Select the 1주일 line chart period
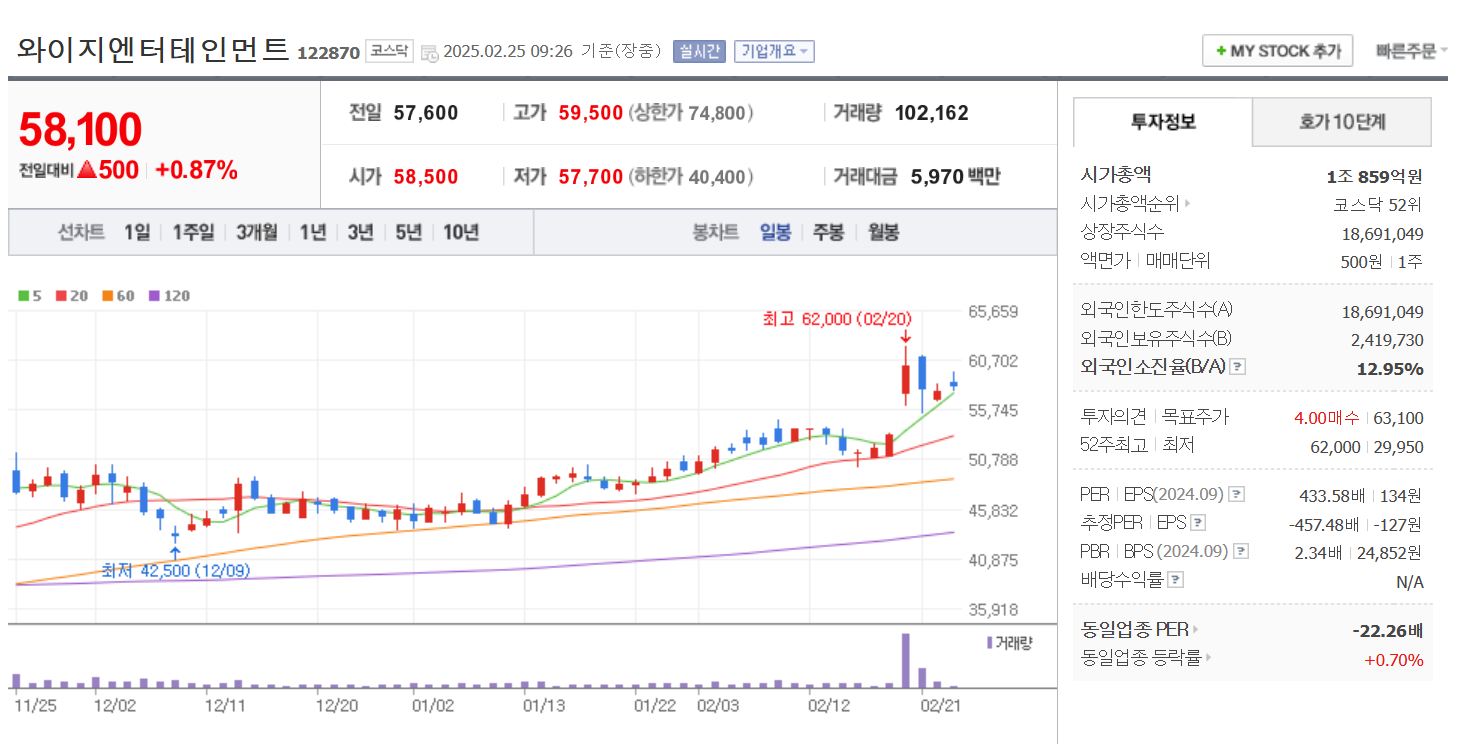 193,232
